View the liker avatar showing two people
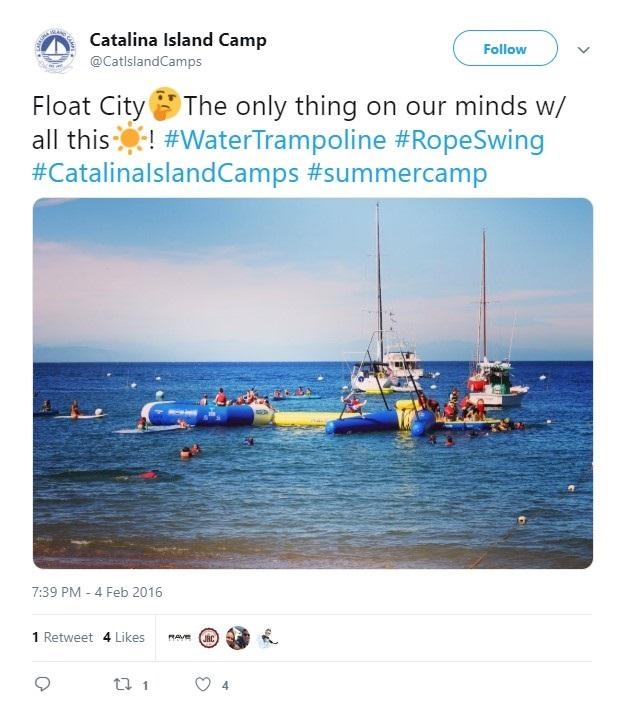Screen dimensions: 625x704 (x=238, y=638)
